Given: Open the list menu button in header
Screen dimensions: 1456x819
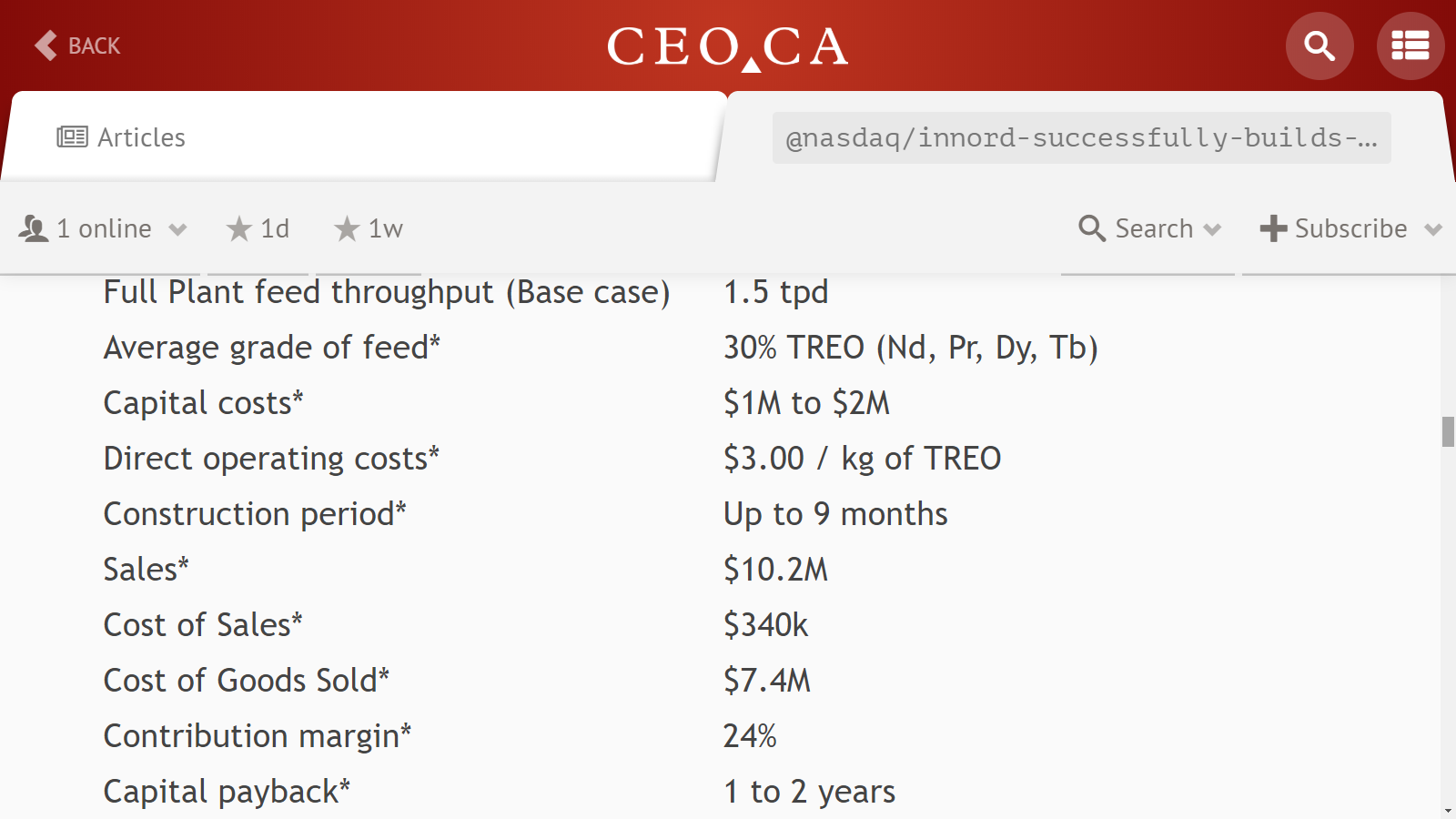Looking at the screenshot, I should tap(1410, 45).
